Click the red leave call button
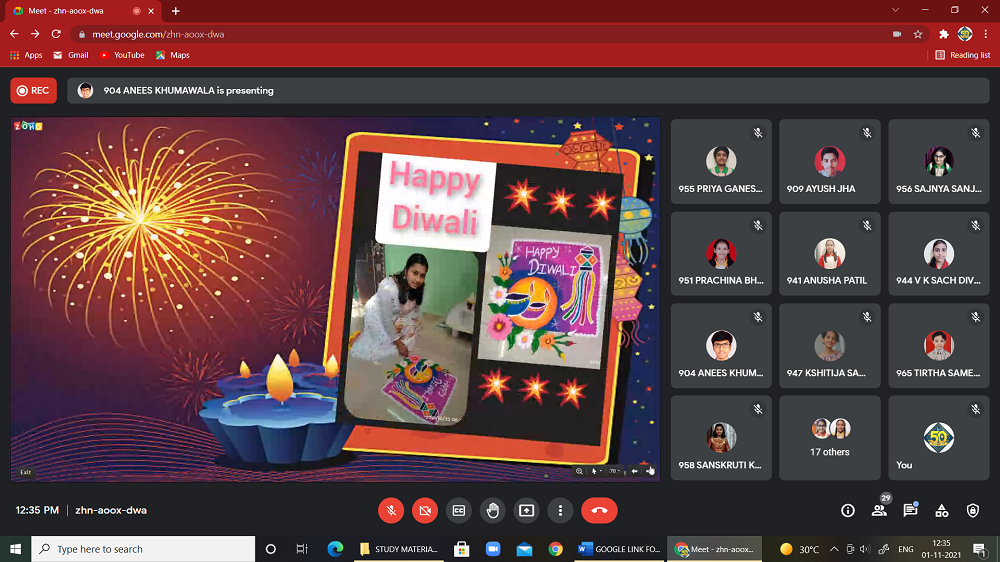The image size is (1000, 562). pos(599,510)
